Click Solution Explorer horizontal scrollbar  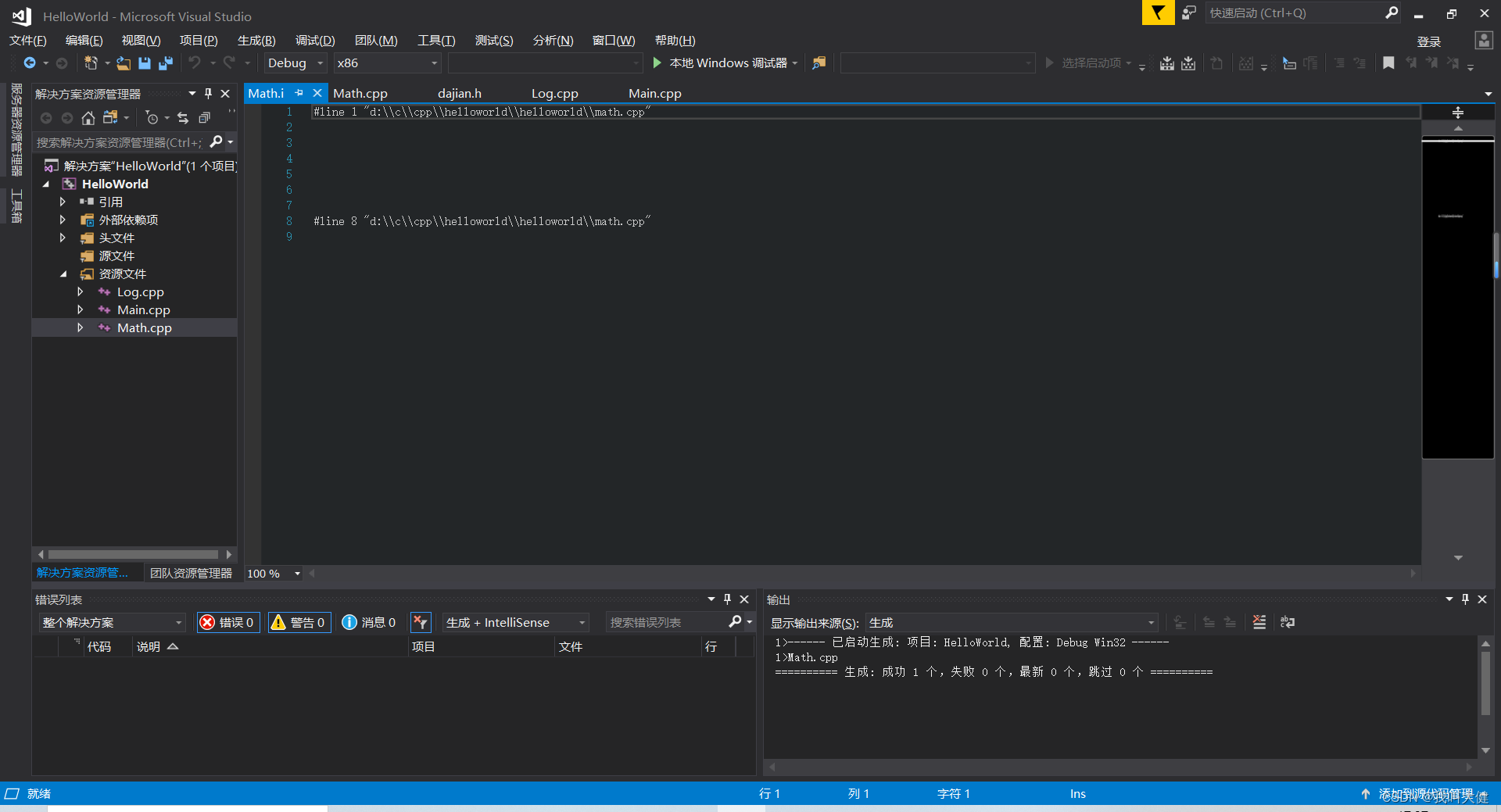tap(134, 554)
